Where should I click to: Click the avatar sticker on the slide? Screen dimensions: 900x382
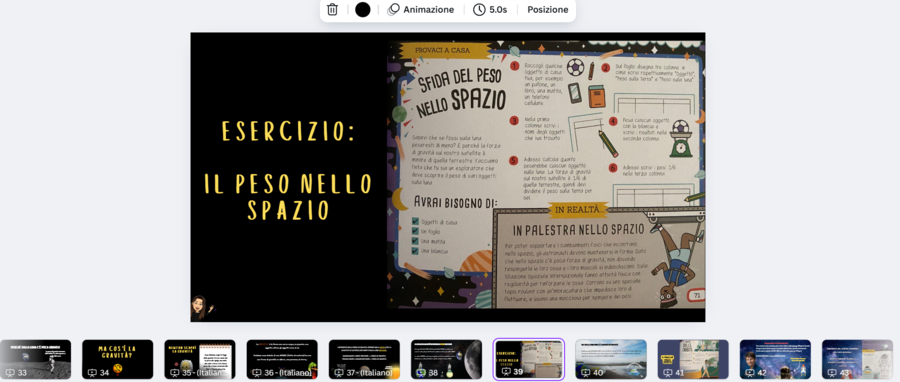tap(202, 308)
